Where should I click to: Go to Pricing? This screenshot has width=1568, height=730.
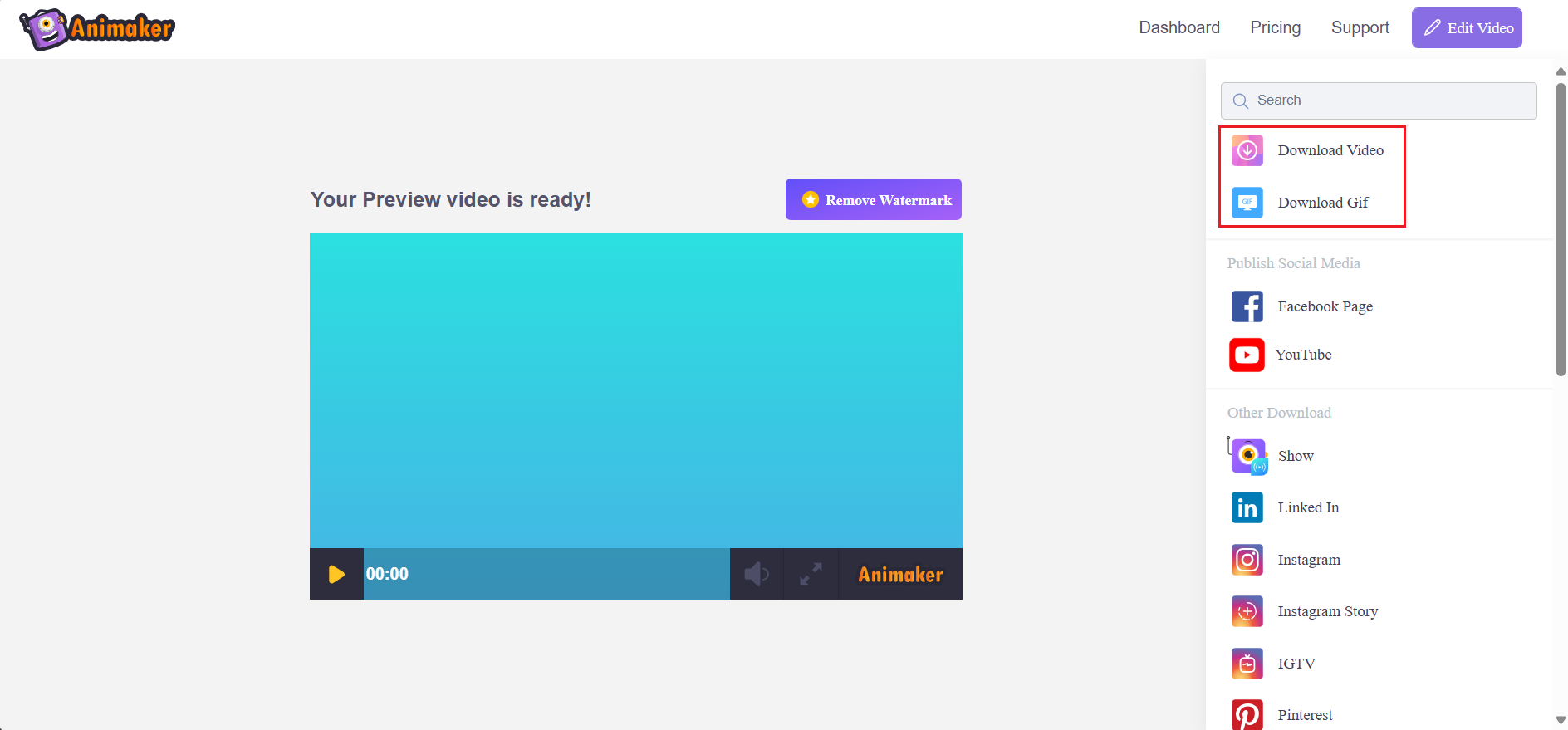1276,27
